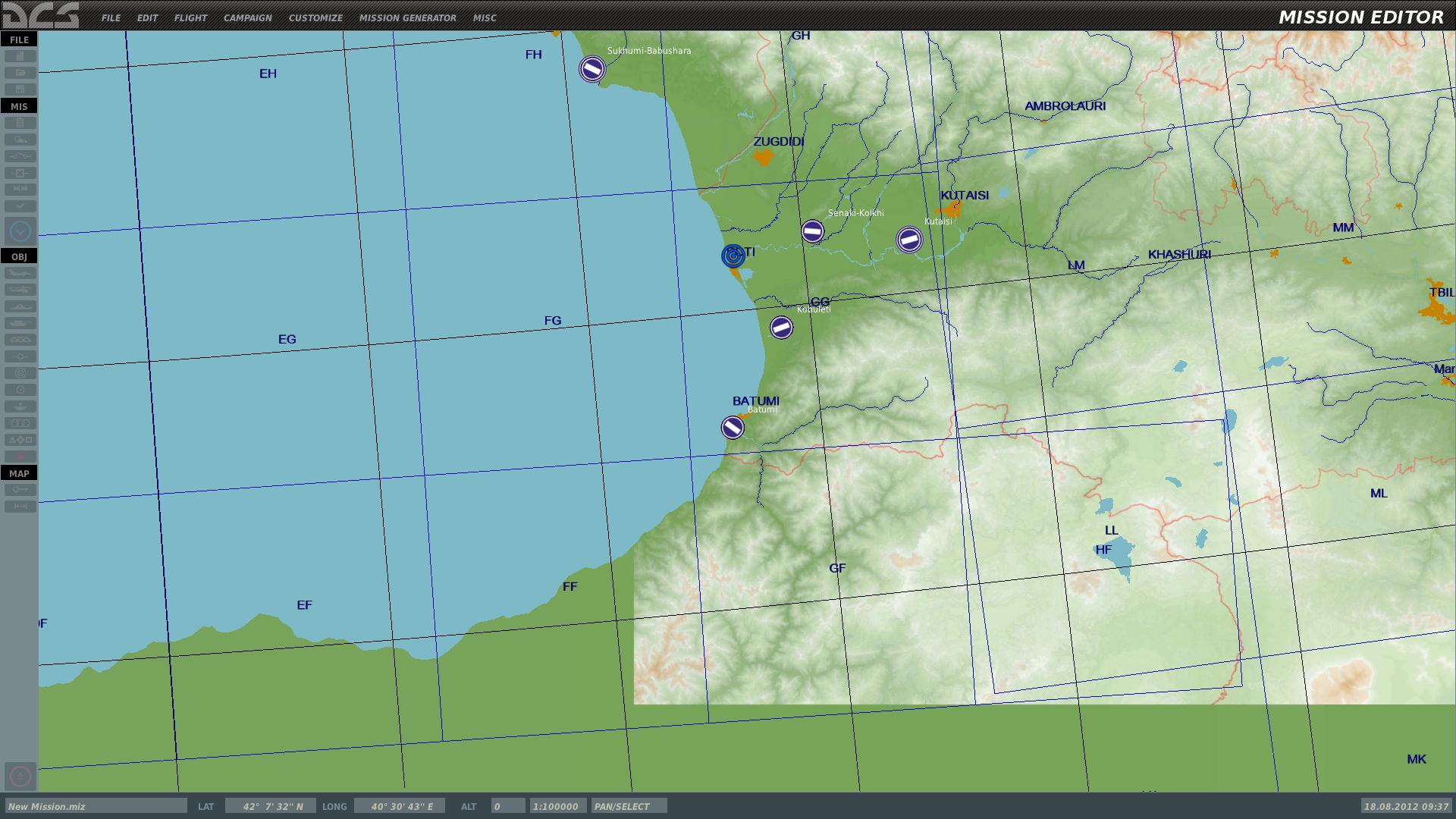
Task: Open the weather settings cloud icon
Action: [20, 140]
